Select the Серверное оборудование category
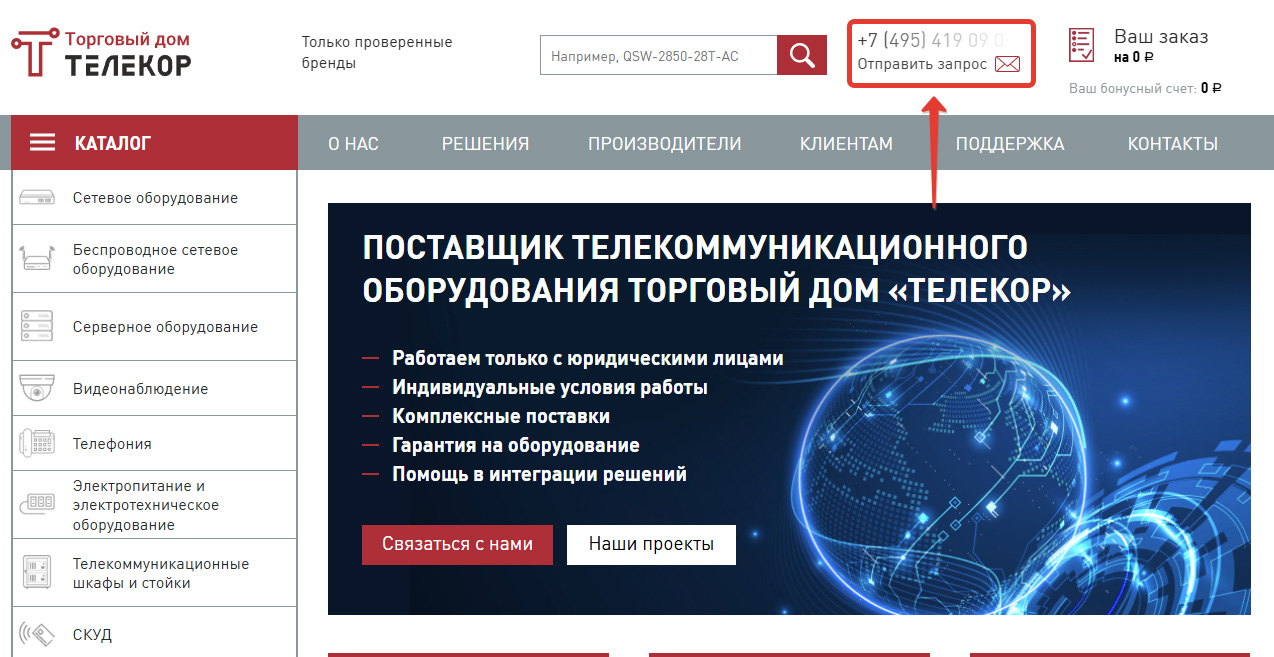 [x=155, y=327]
